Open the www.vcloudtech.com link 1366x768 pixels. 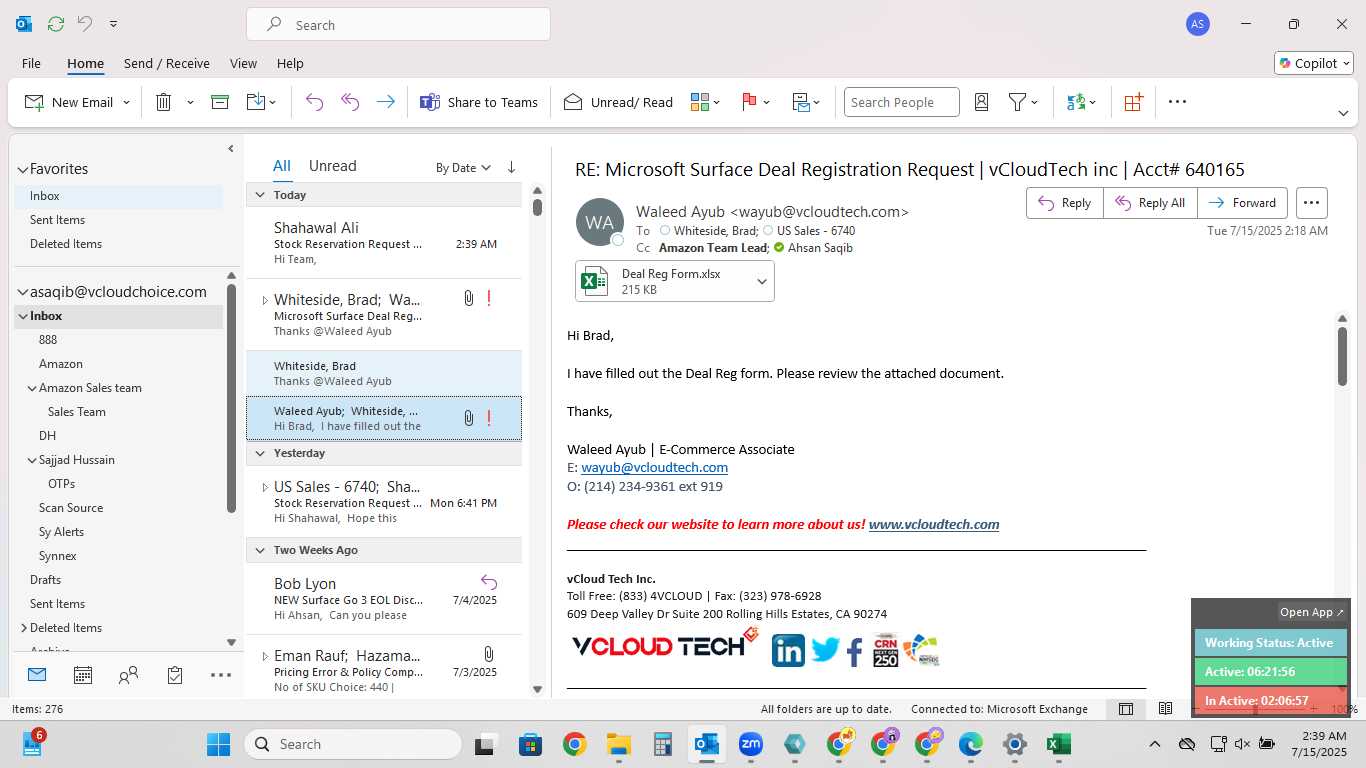click(x=934, y=524)
